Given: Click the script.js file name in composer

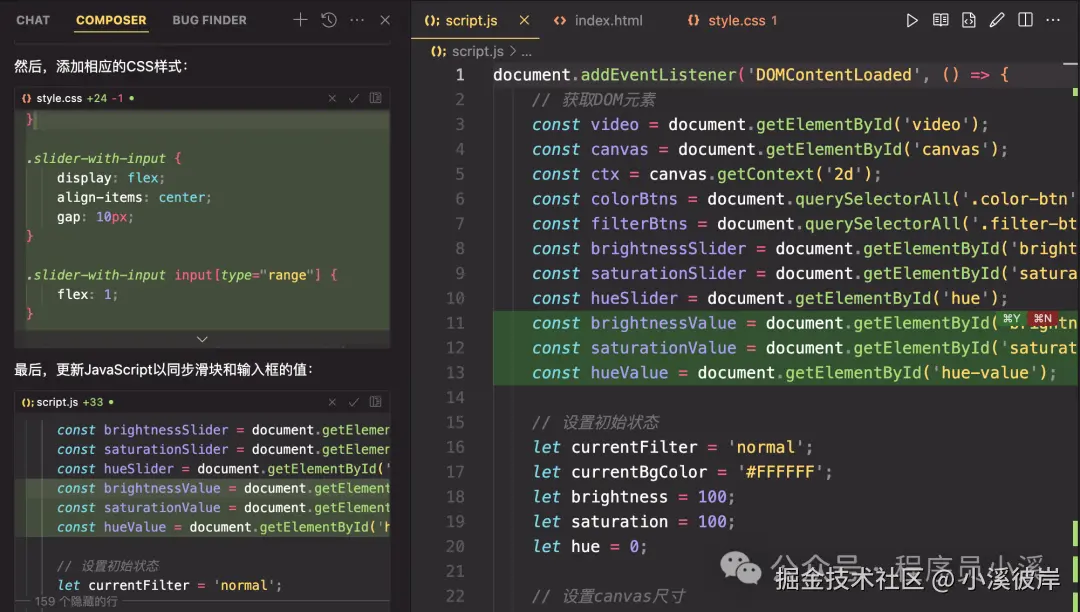Looking at the screenshot, I should pos(57,402).
